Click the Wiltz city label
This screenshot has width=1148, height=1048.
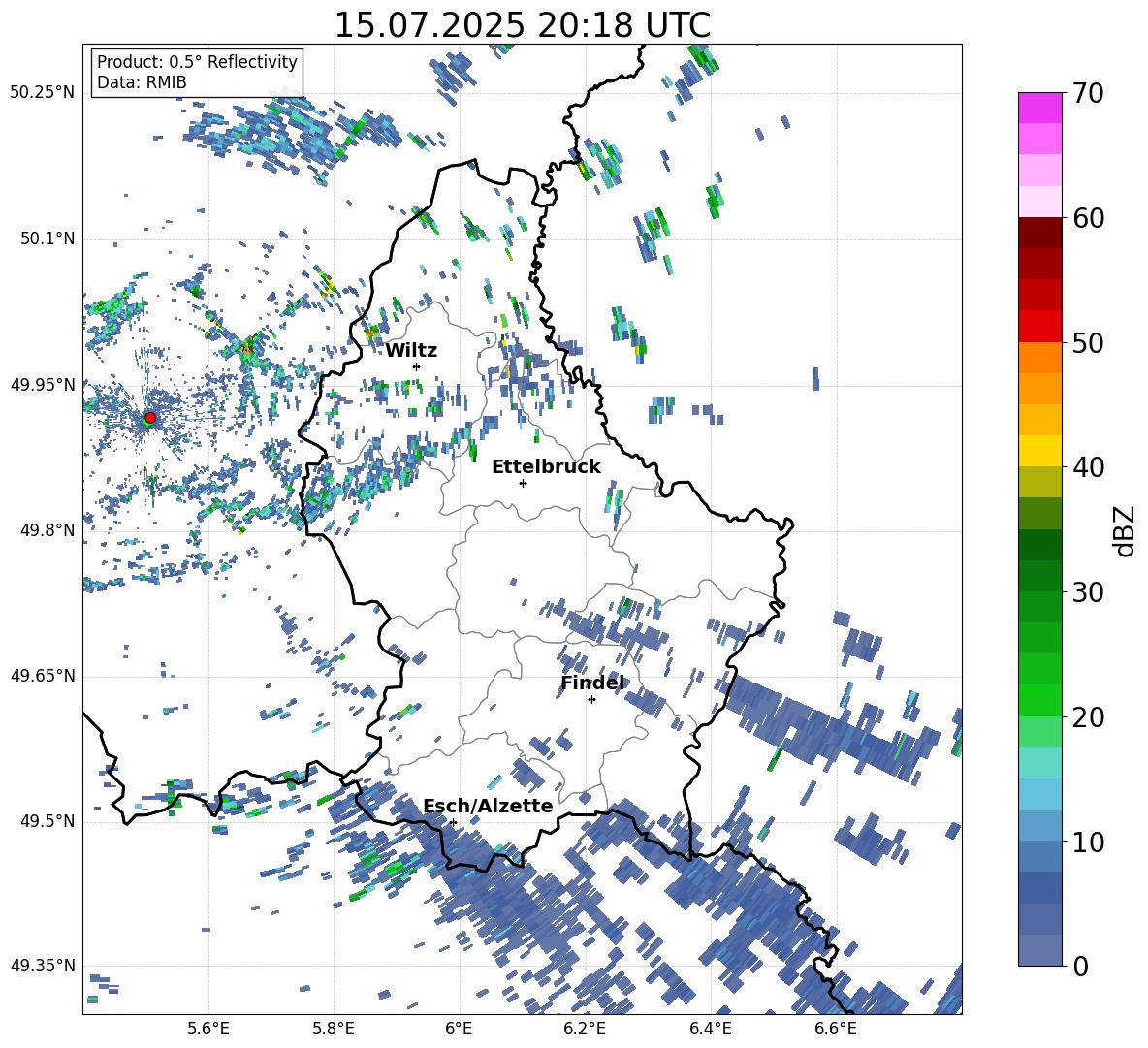coord(411,351)
